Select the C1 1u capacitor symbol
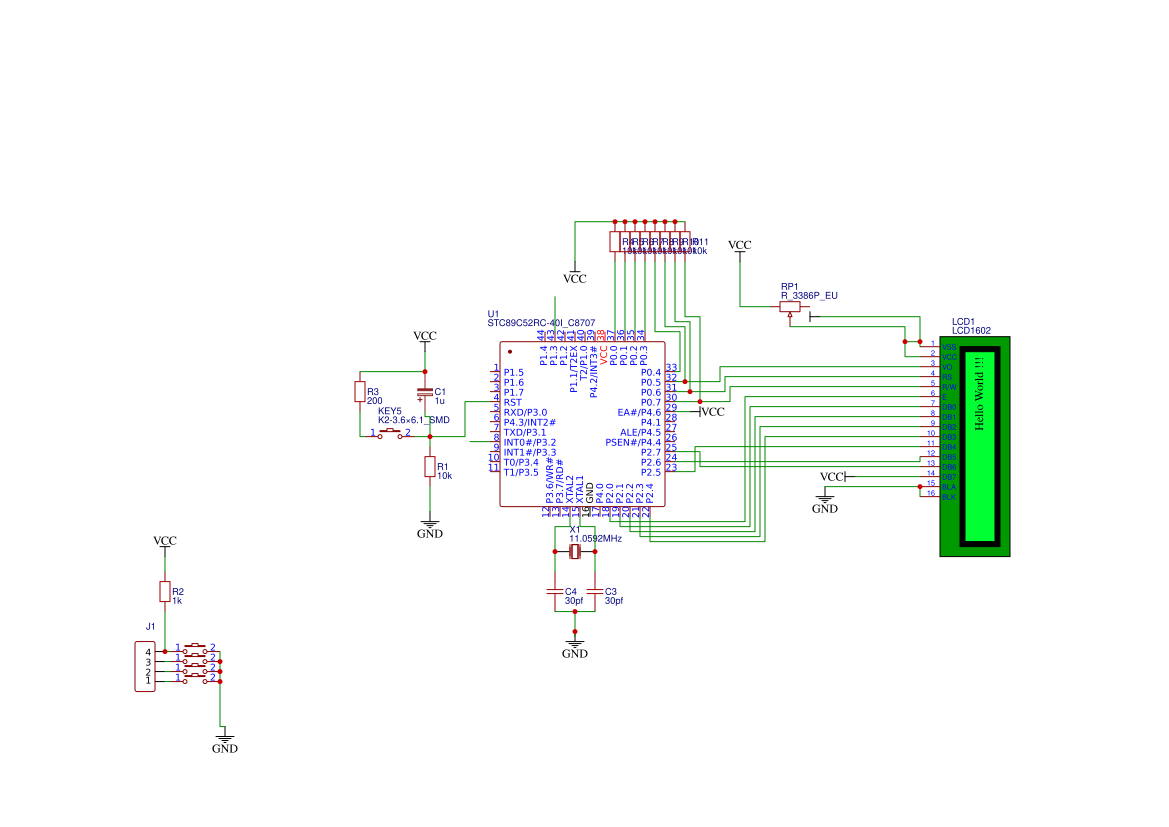Screen dimensions: 1169x827 (425, 392)
